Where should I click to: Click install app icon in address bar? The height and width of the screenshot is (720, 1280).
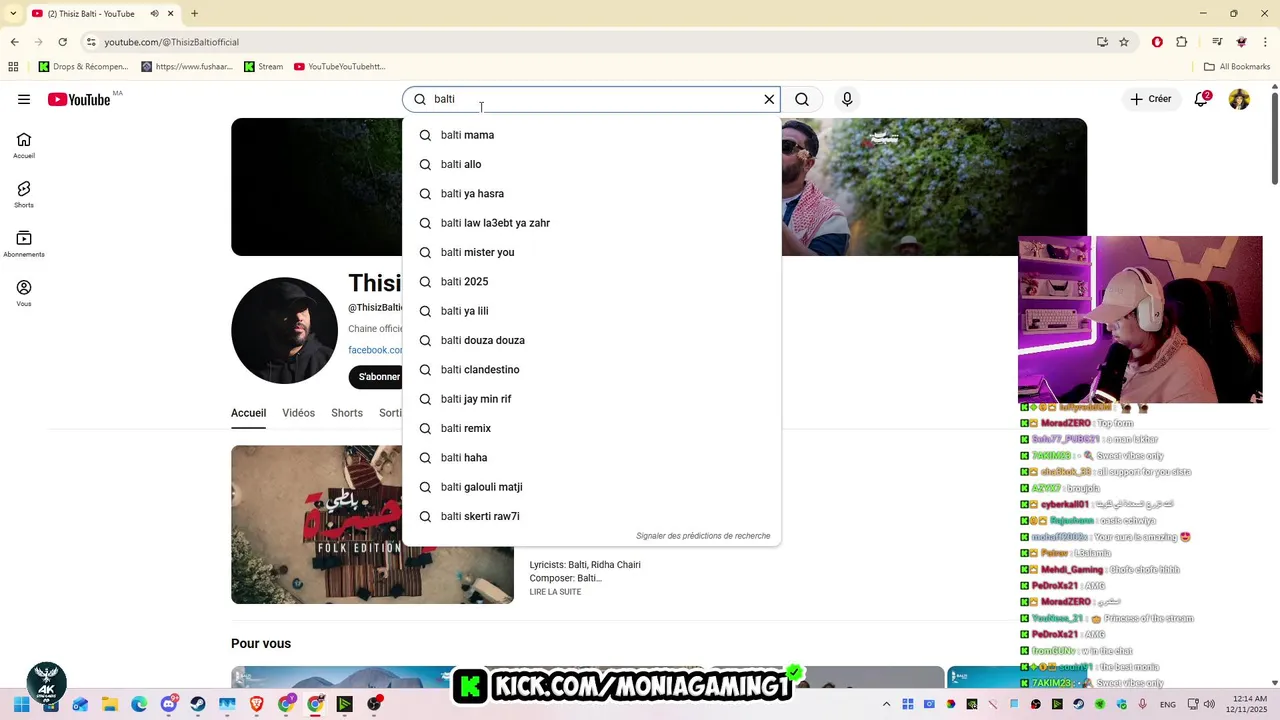click(1102, 42)
